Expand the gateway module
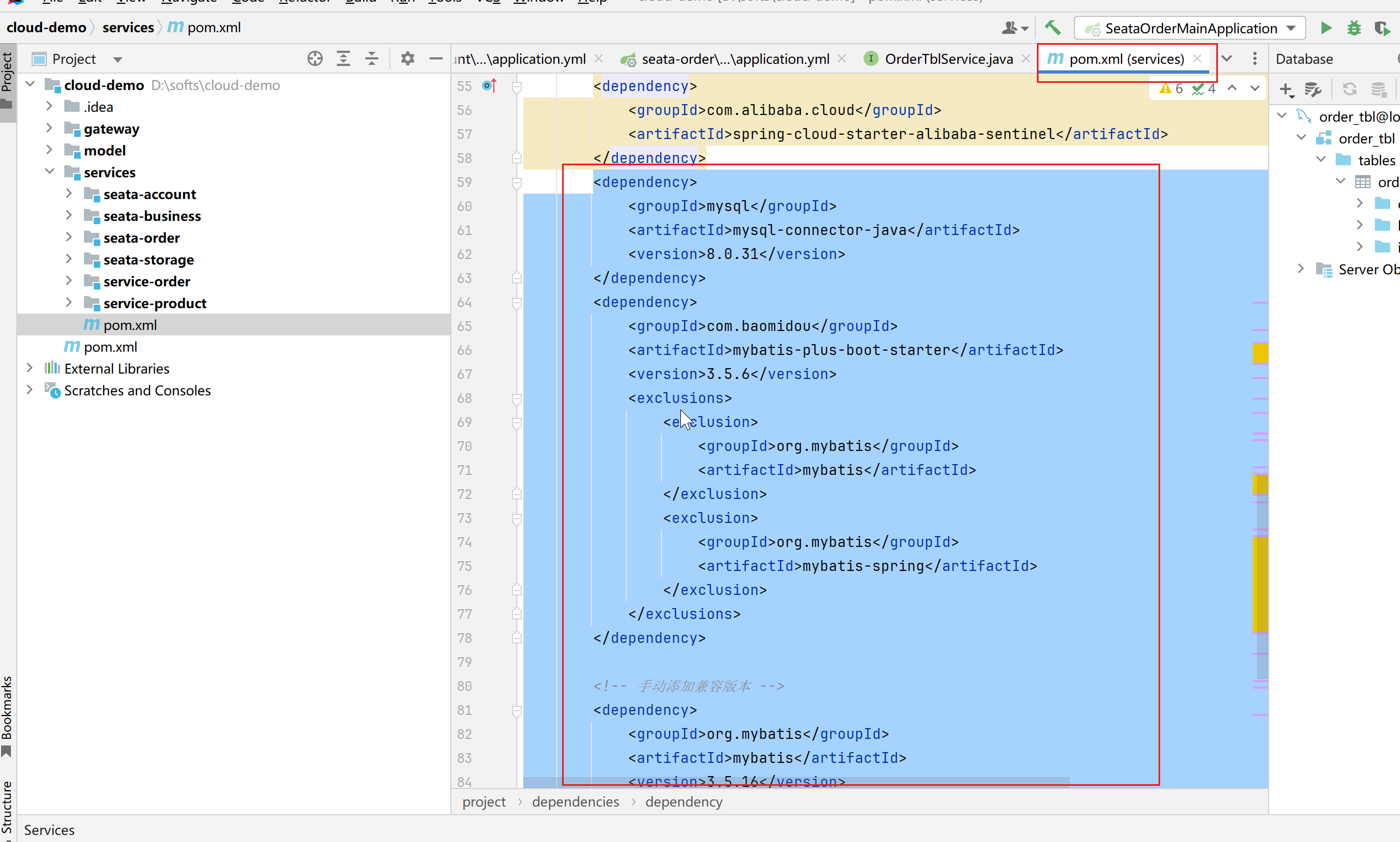The image size is (1400, 842). click(x=49, y=128)
